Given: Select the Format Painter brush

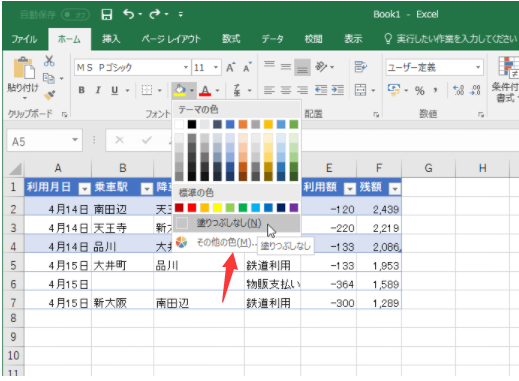Looking at the screenshot, I should click(50, 95).
